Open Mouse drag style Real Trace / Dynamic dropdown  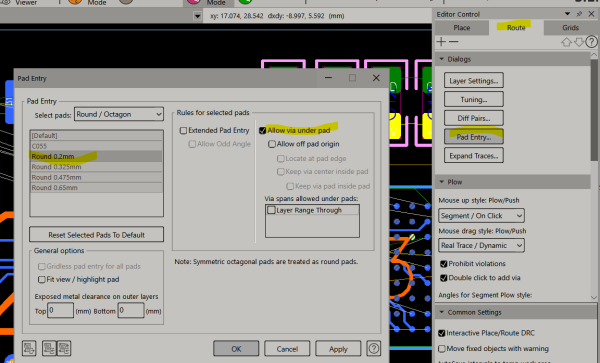[481, 245]
